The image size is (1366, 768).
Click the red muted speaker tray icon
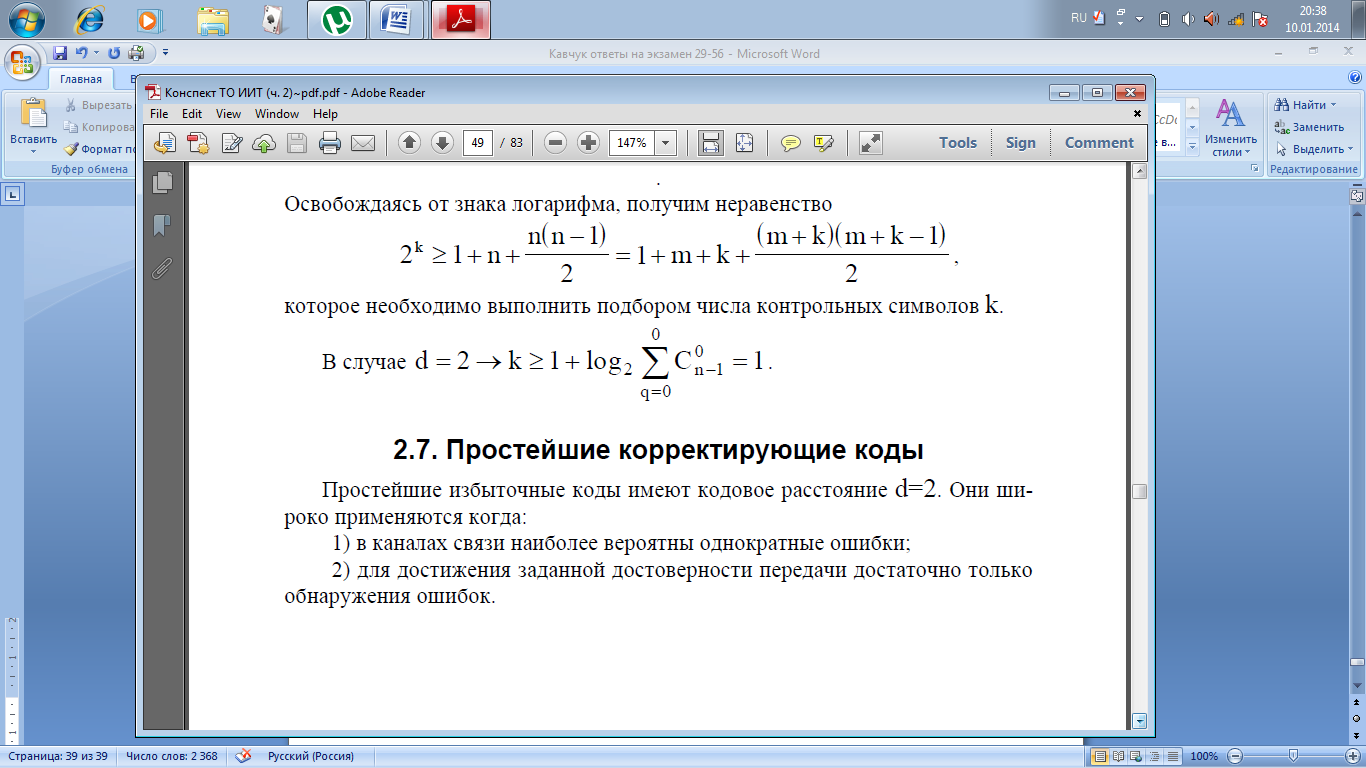tap(1211, 19)
